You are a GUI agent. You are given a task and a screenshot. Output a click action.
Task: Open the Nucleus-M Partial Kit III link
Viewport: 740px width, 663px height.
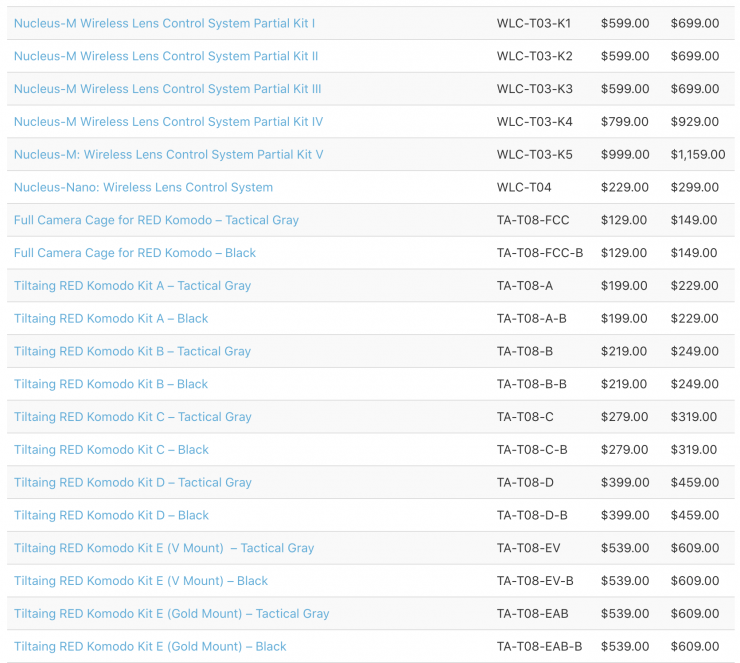click(167, 89)
